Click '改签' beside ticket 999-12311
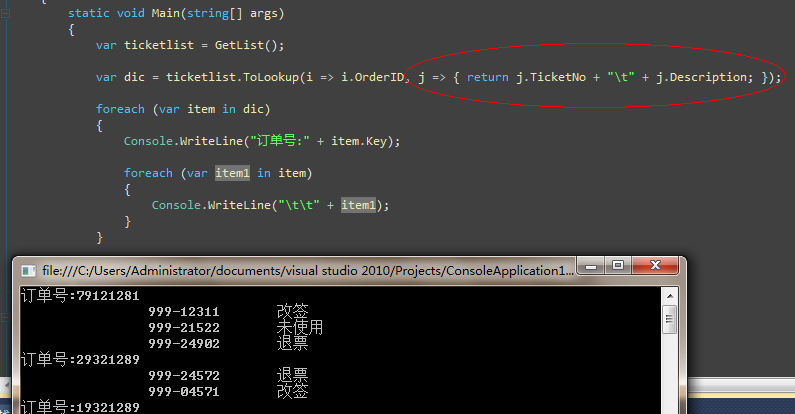Viewport: 795px width, 414px height. [293, 311]
